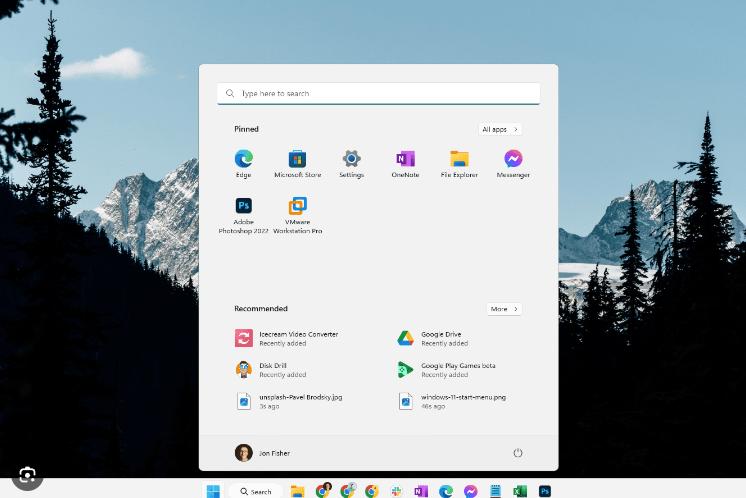Launch Microsoft Store from pinned apps
The height and width of the screenshot is (498, 746).
click(x=297, y=163)
